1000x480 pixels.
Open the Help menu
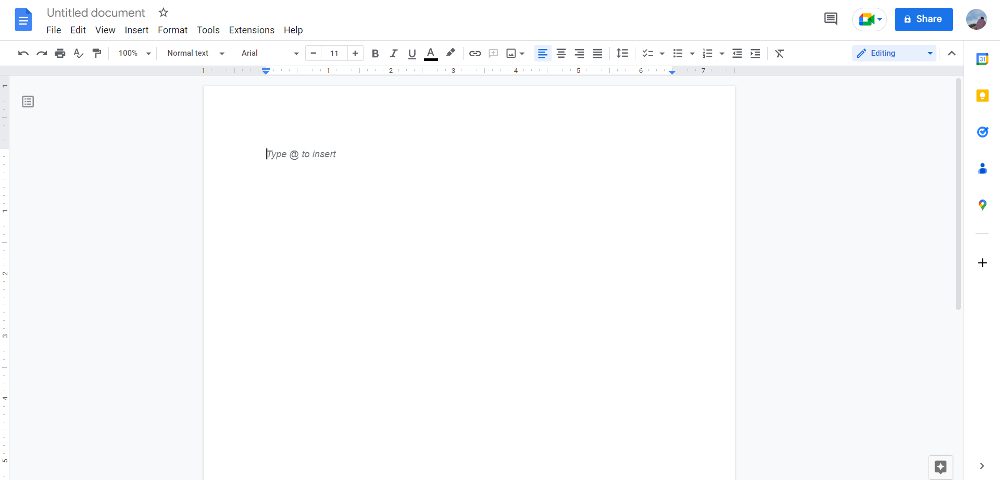293,30
